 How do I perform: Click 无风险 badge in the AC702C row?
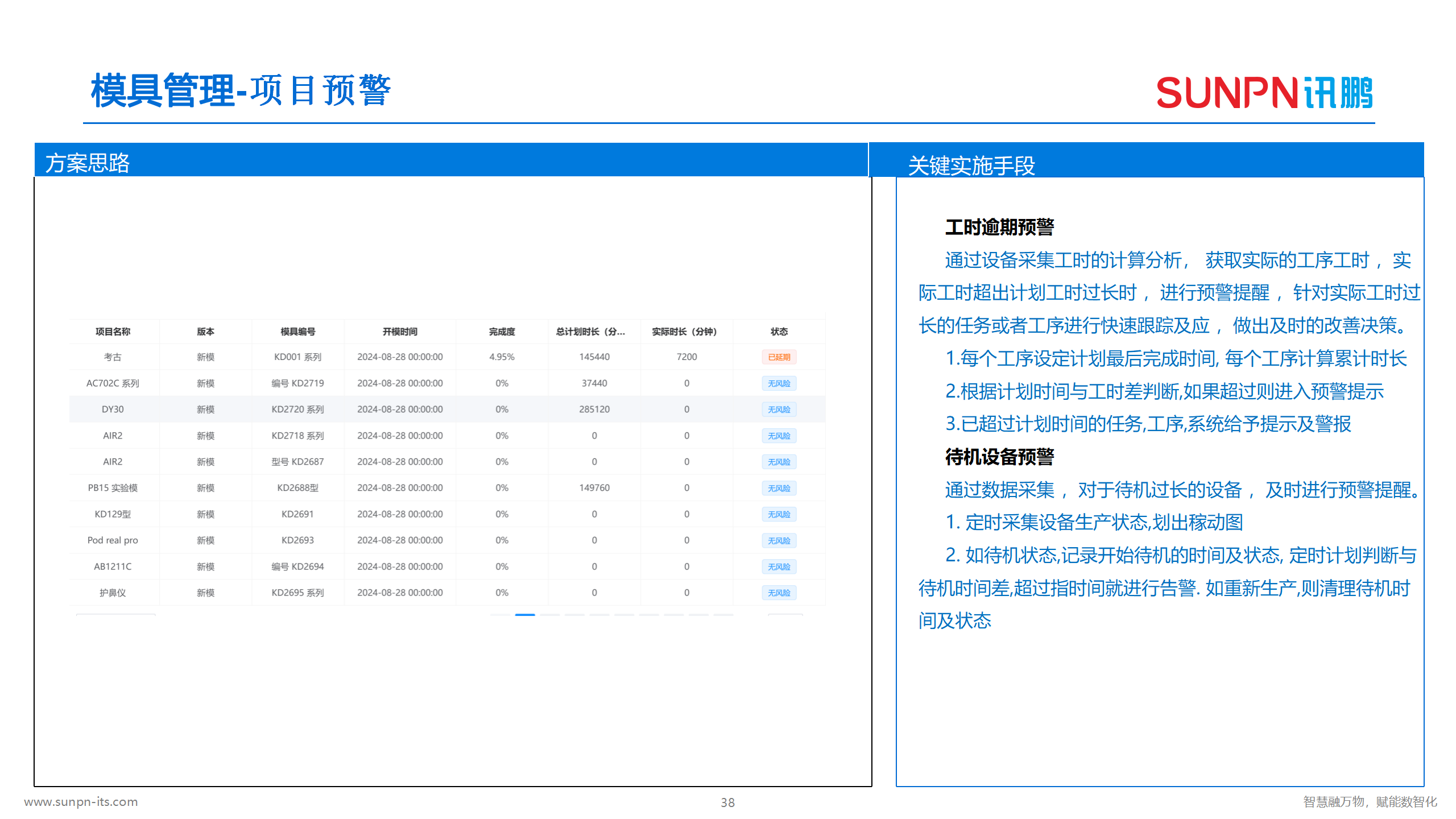coord(779,383)
